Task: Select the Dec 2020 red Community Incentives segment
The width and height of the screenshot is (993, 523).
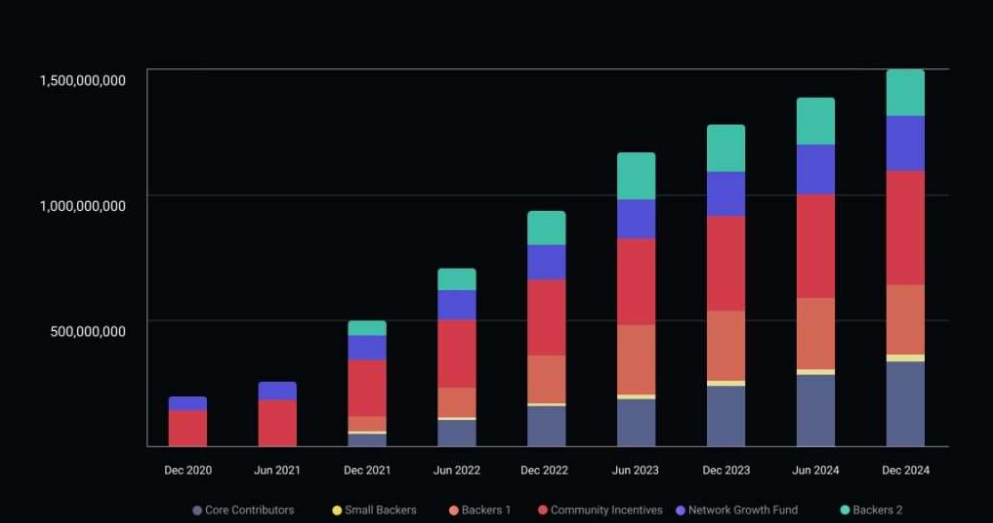Action: click(x=188, y=428)
